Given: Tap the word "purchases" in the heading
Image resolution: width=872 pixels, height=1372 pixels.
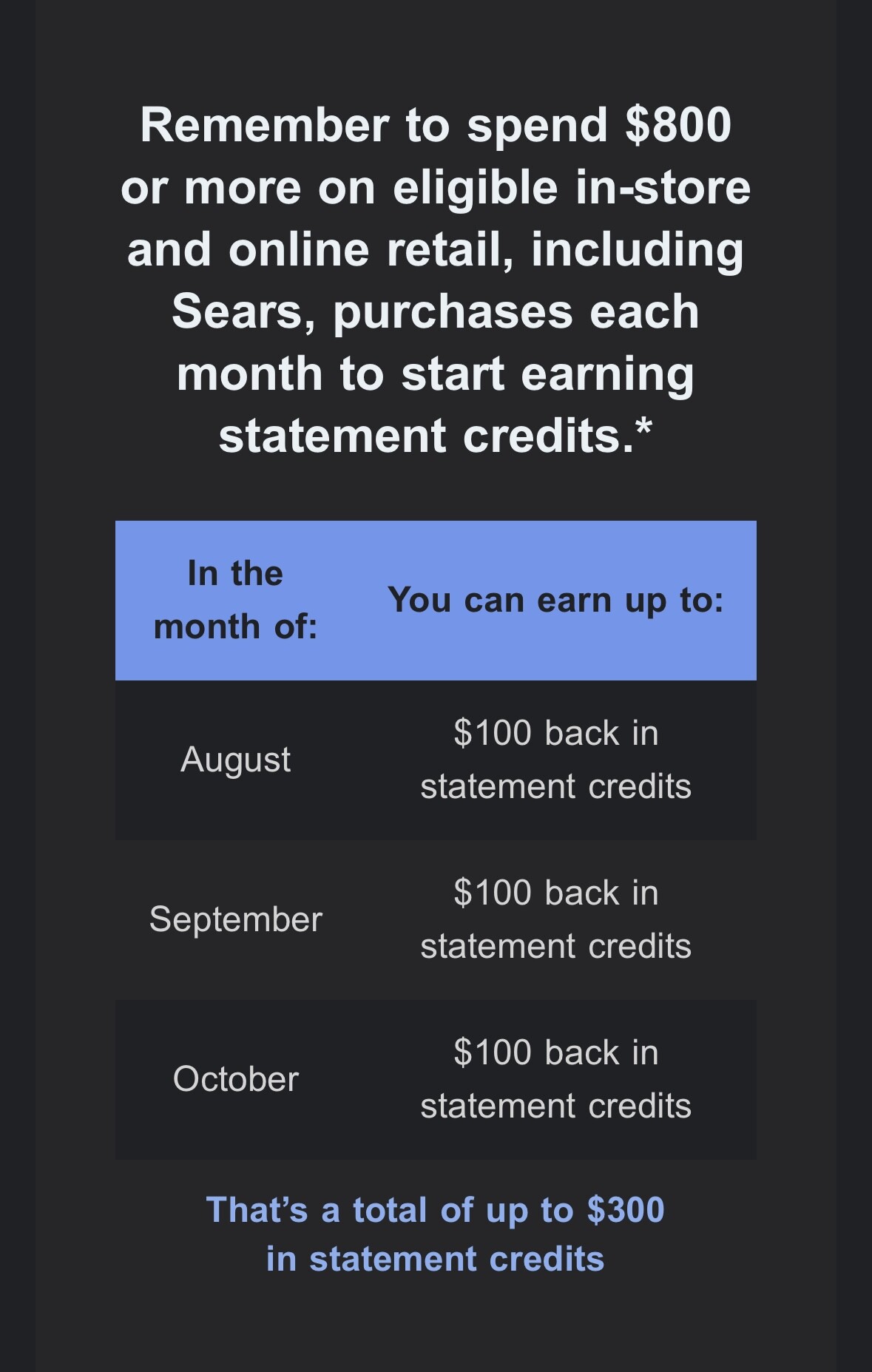Looking at the screenshot, I should (x=453, y=314).
